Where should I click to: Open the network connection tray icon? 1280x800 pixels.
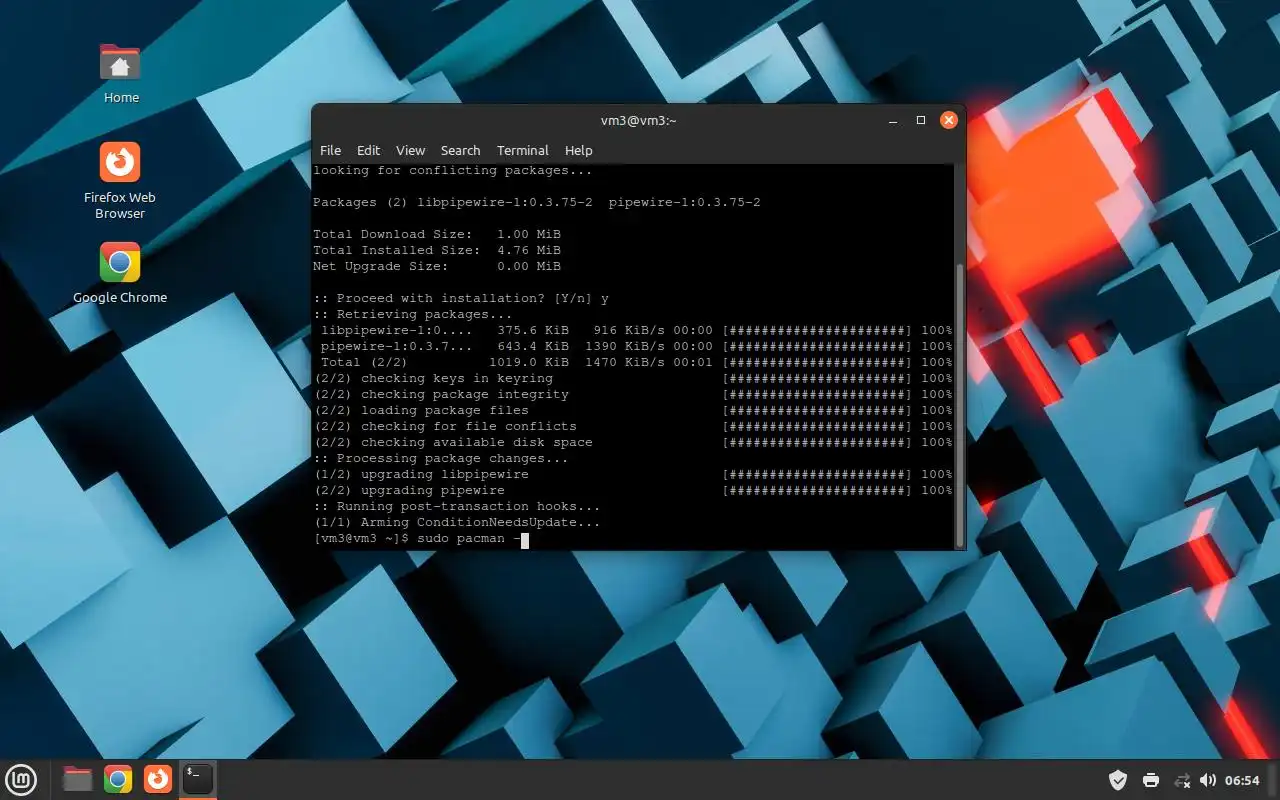click(1182, 780)
